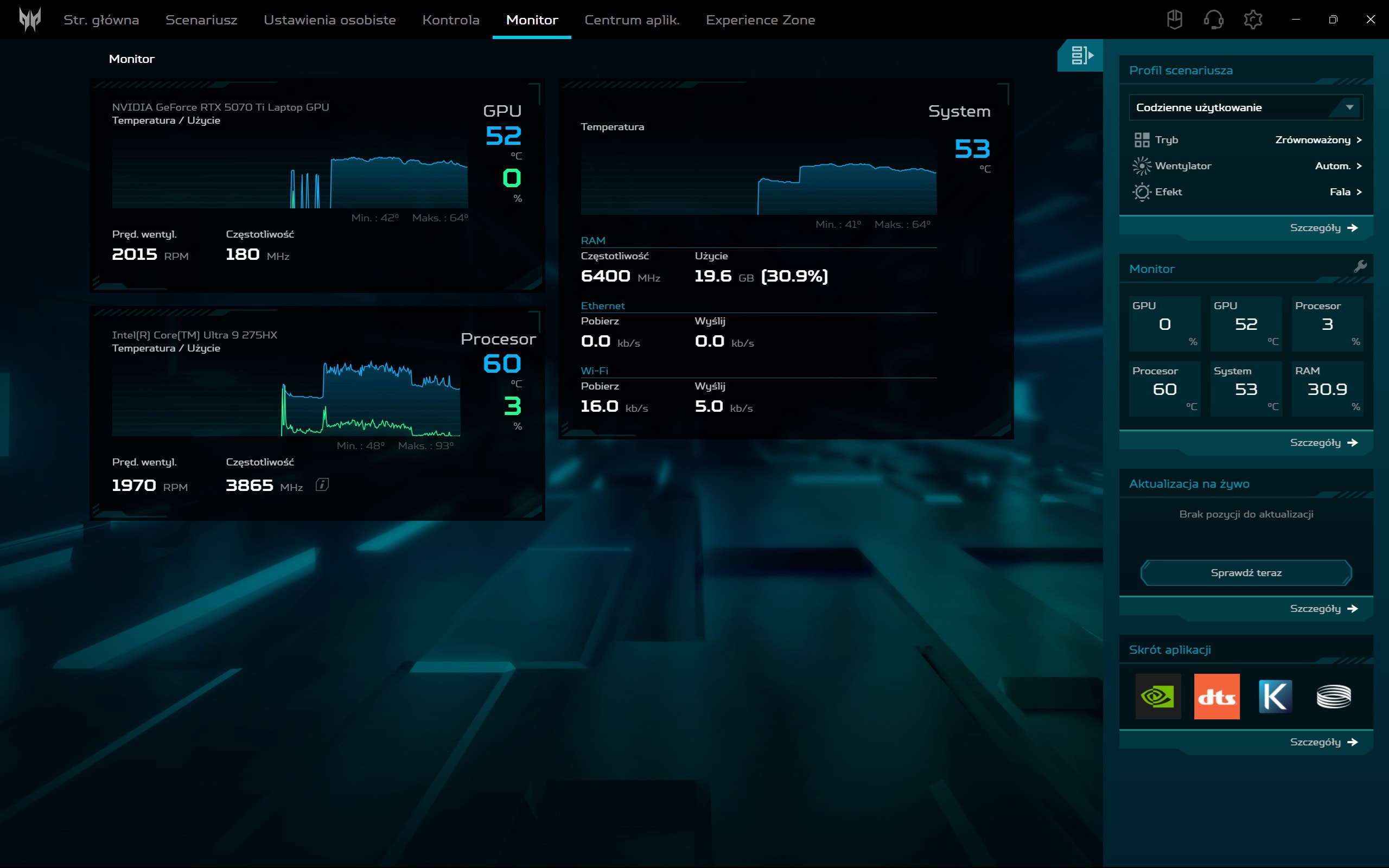The height and width of the screenshot is (868, 1389).
Task: Open the settings gear icon
Action: pos(1252,20)
